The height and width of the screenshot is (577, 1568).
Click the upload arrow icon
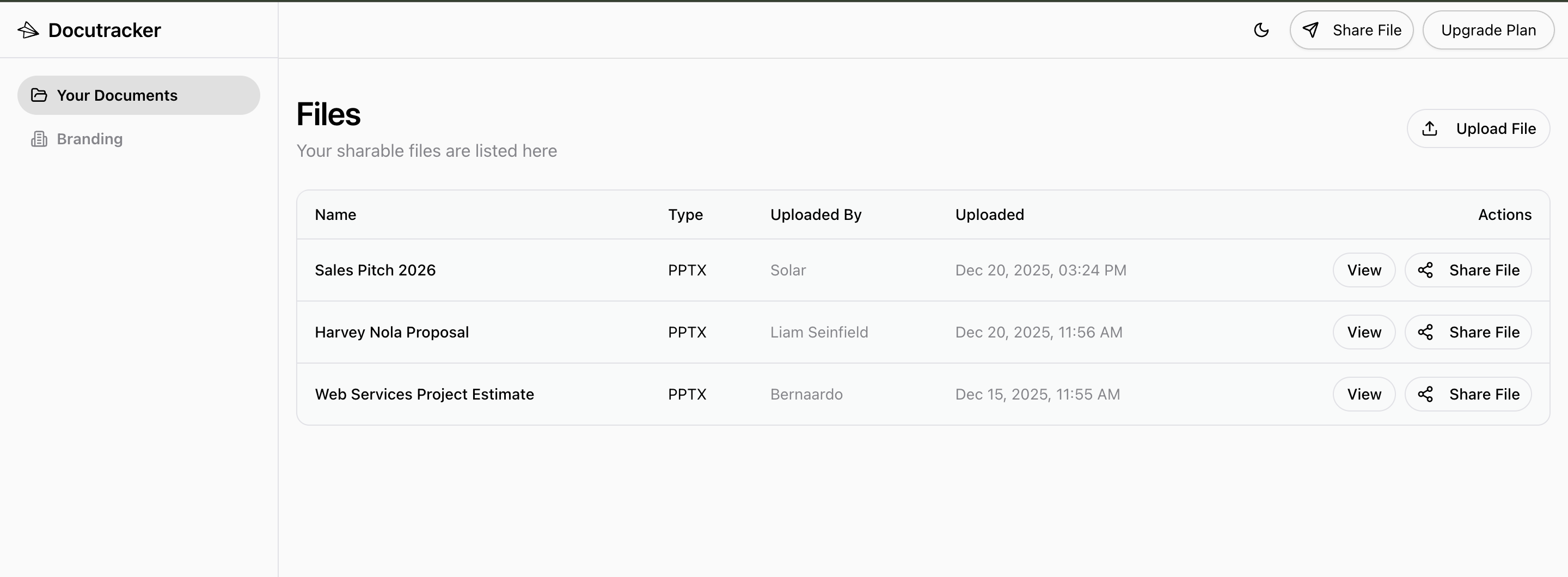click(1430, 128)
